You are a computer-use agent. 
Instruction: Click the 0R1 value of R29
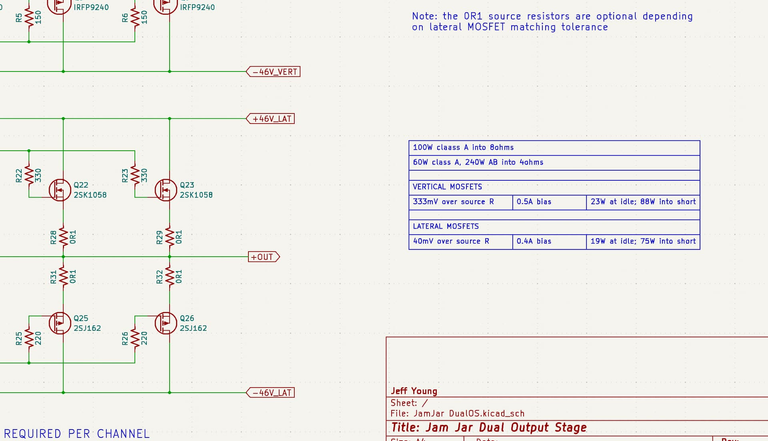pos(179,237)
